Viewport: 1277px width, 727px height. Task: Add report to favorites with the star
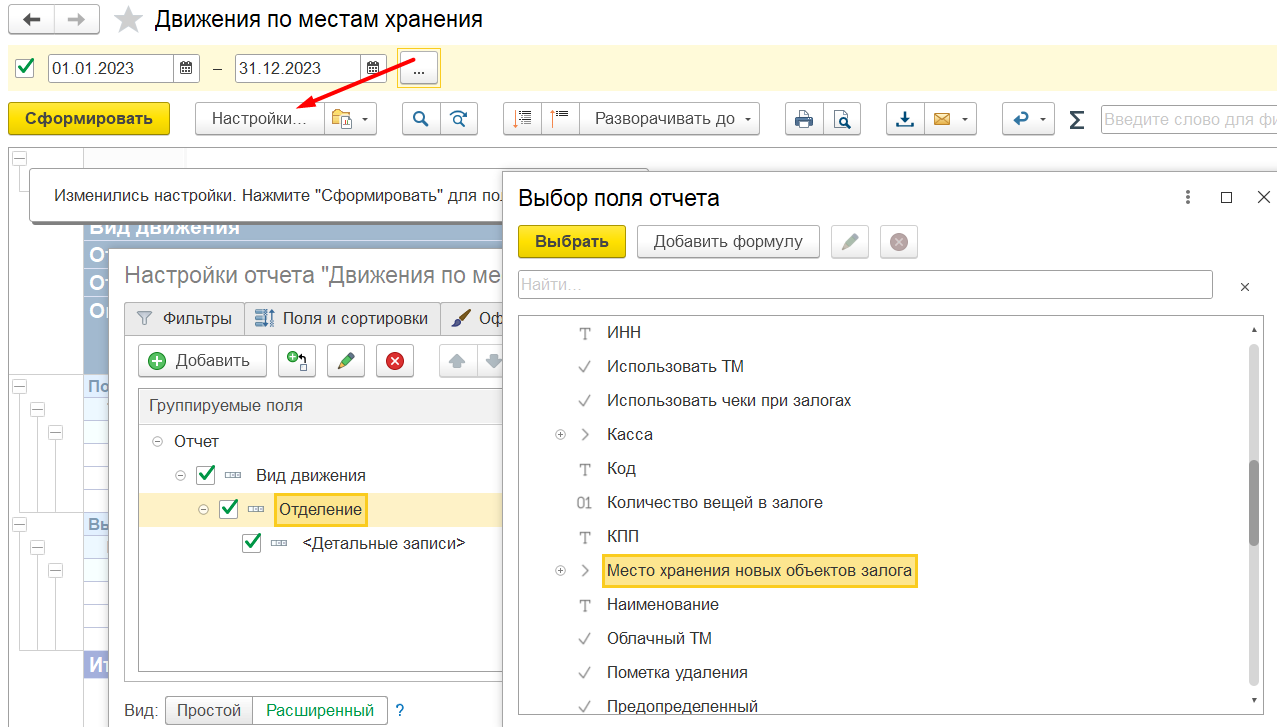(128, 19)
